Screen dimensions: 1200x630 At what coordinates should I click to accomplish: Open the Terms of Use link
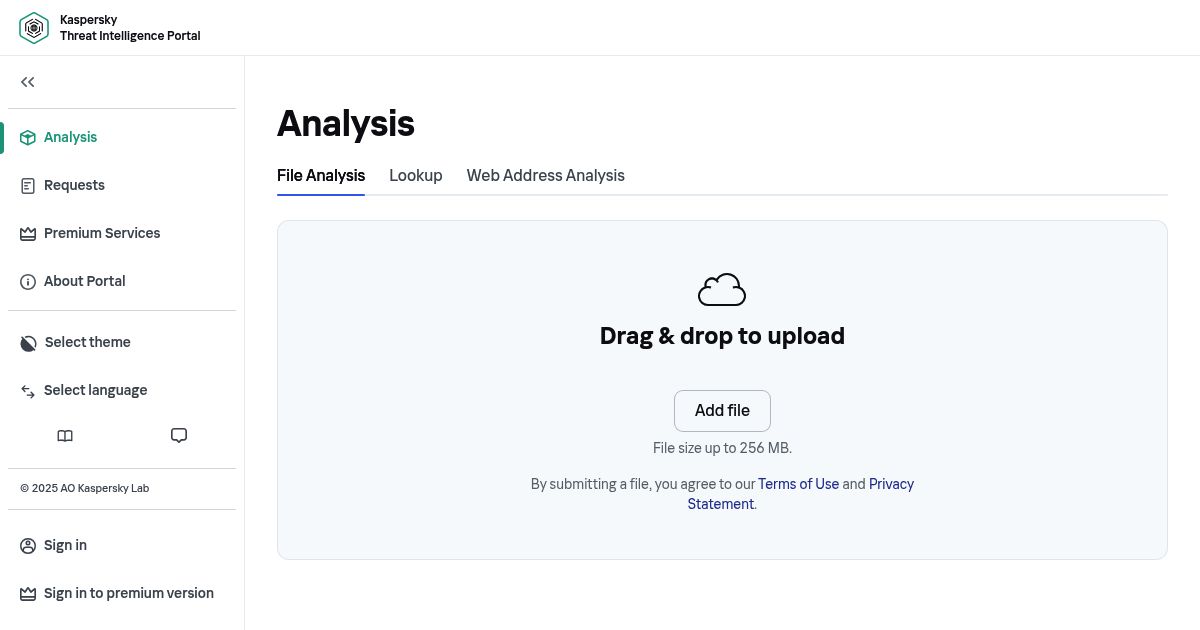[x=798, y=484]
